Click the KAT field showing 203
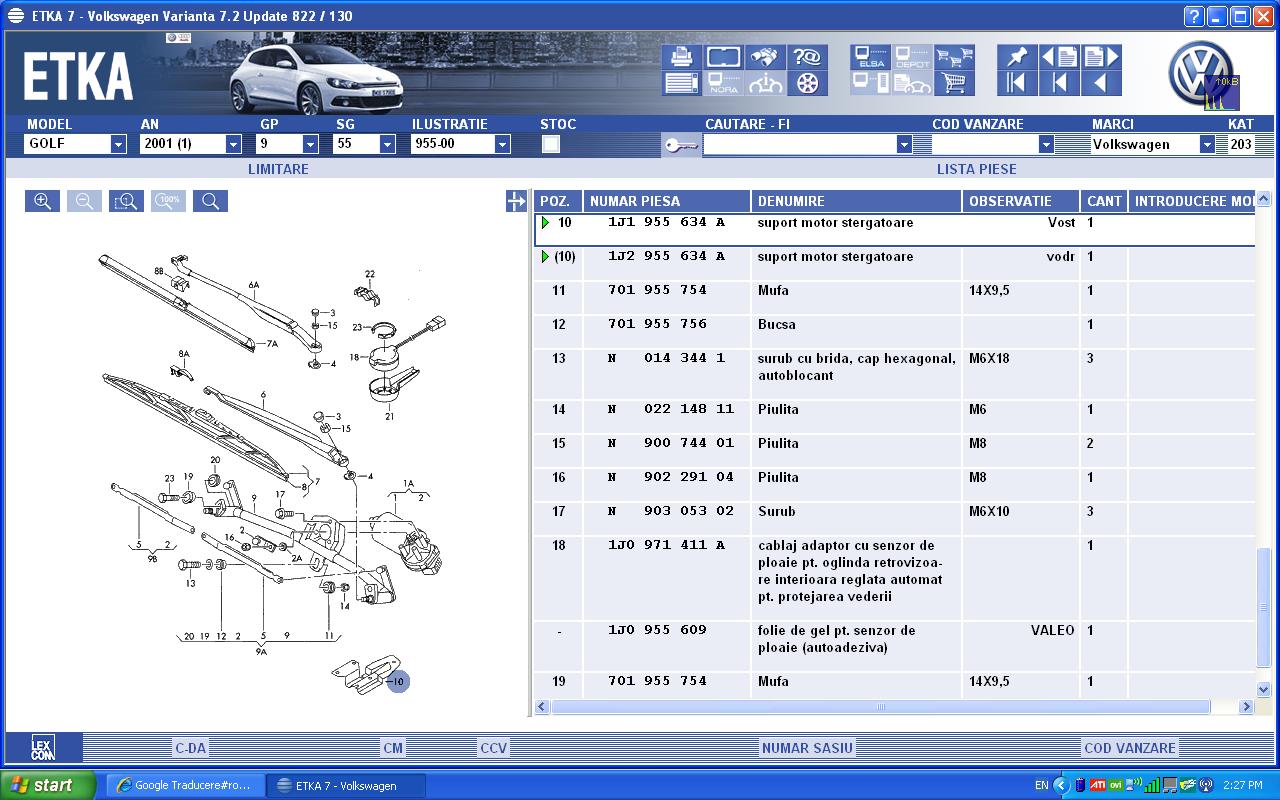This screenshot has height=800, width=1280. pos(1240,145)
